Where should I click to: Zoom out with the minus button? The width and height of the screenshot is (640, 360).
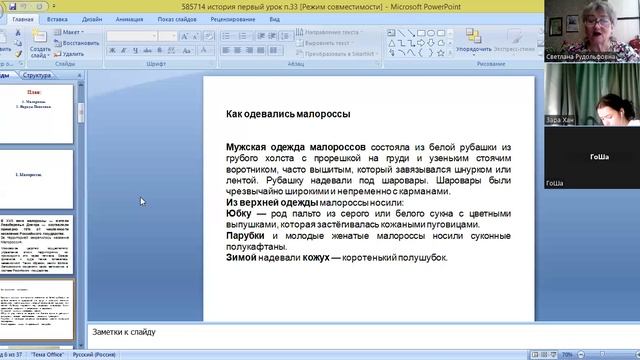(x=581, y=355)
